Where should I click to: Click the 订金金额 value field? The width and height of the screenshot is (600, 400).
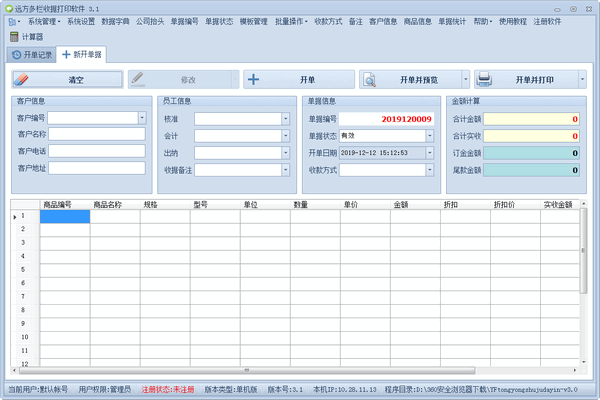[532, 153]
